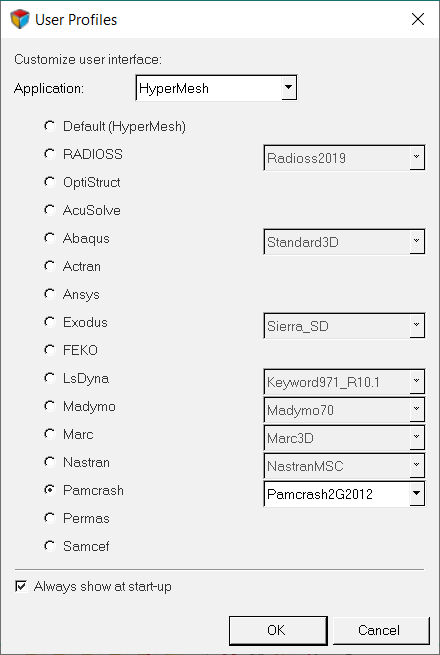Select the RADIOSS radio button

[x=50, y=154]
